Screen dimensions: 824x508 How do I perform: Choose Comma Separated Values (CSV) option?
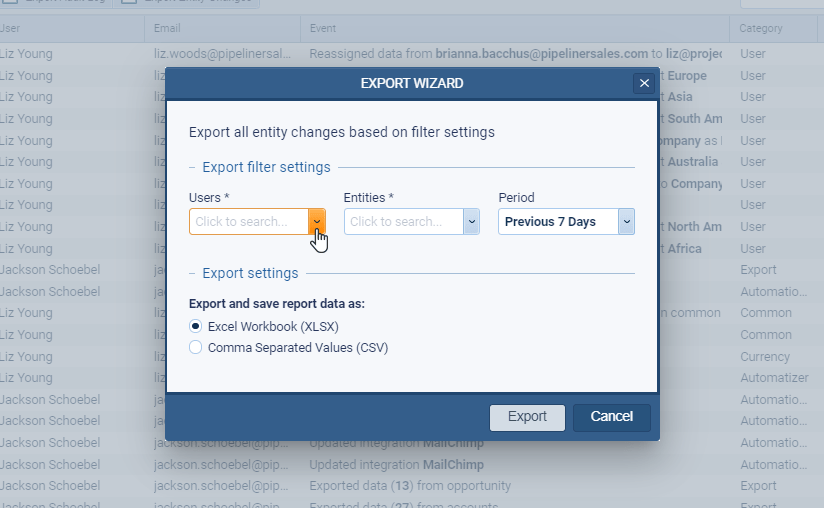point(196,348)
